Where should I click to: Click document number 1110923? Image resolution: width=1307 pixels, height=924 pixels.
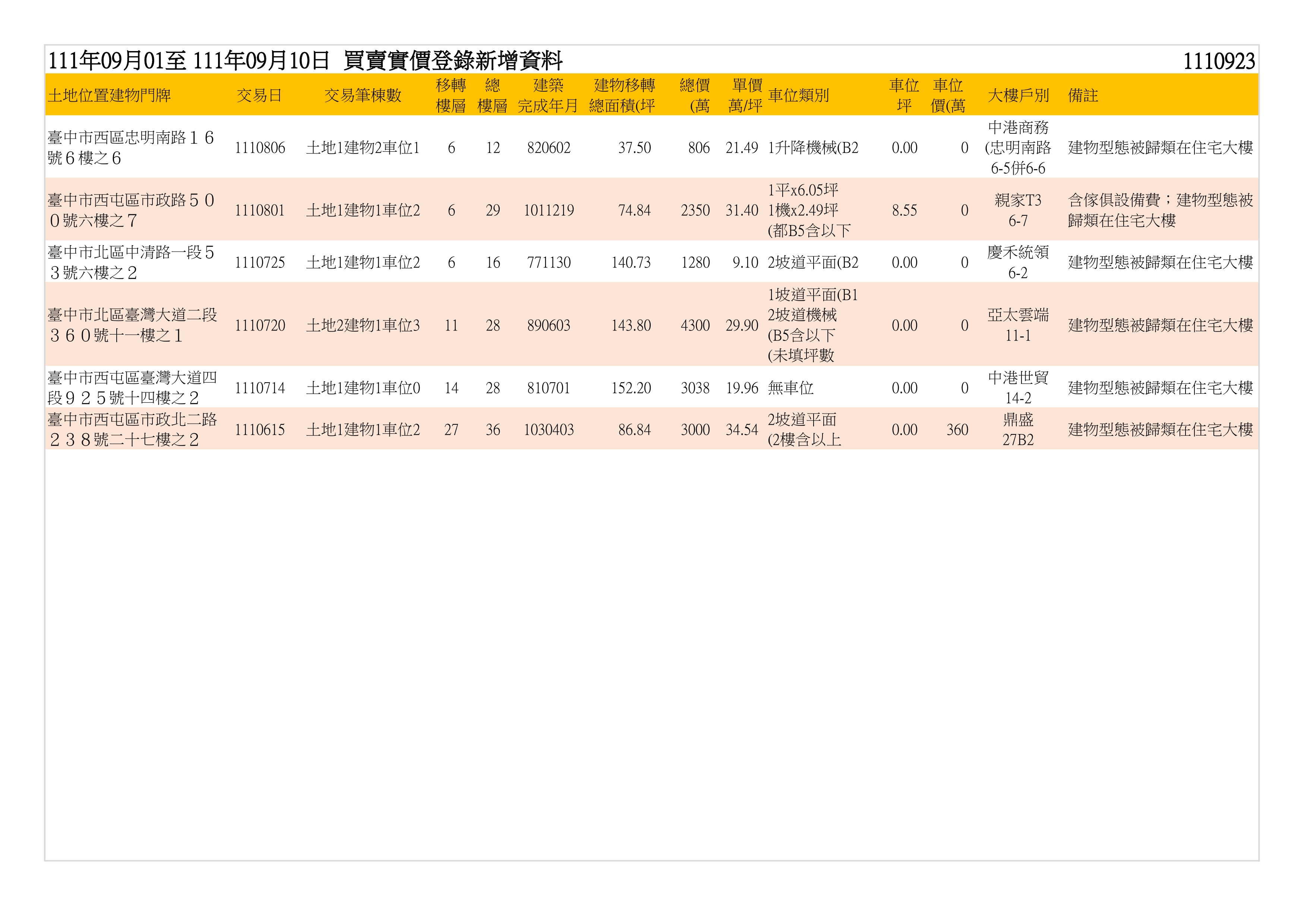click(1219, 61)
